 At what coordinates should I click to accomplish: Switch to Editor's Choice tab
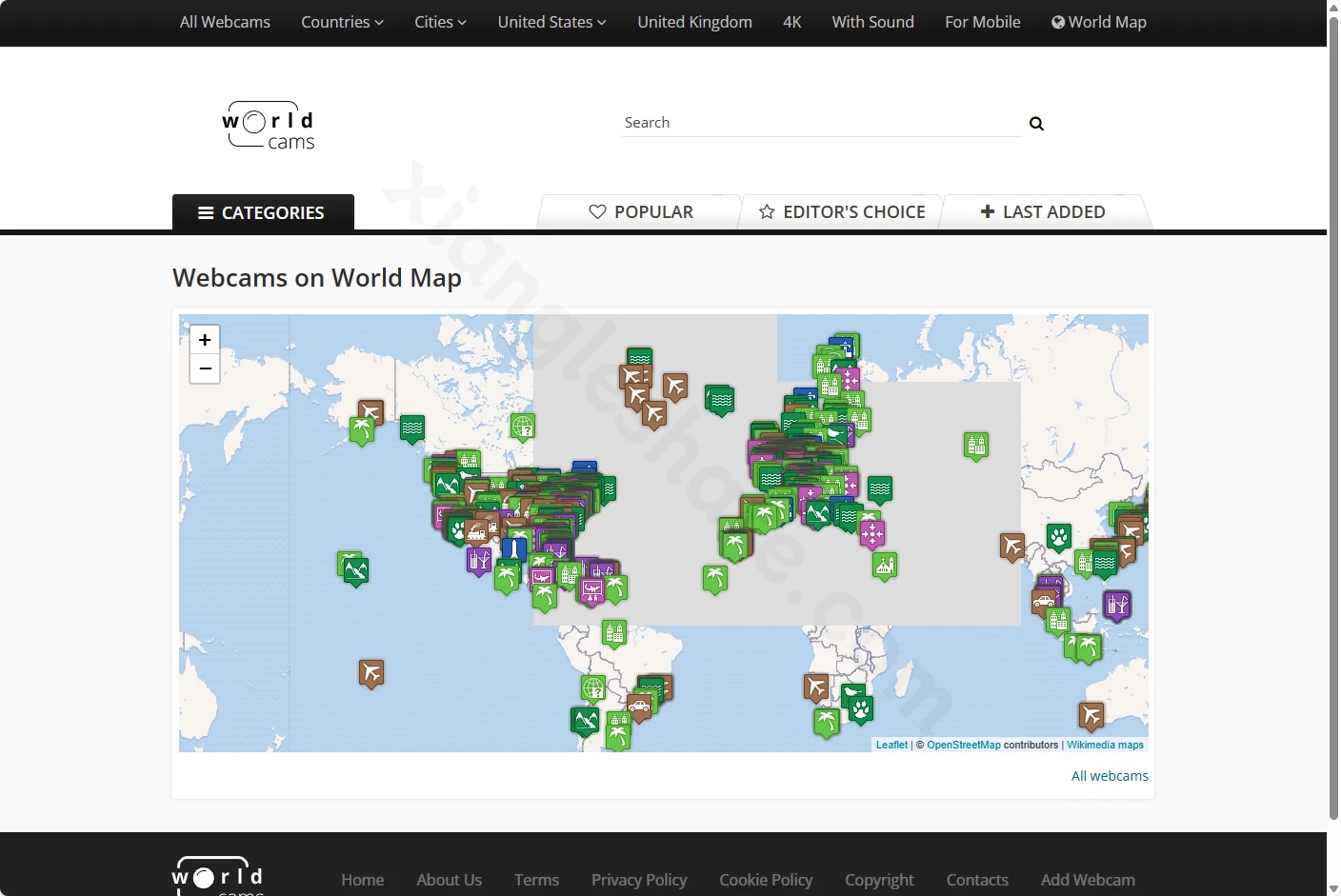(842, 212)
